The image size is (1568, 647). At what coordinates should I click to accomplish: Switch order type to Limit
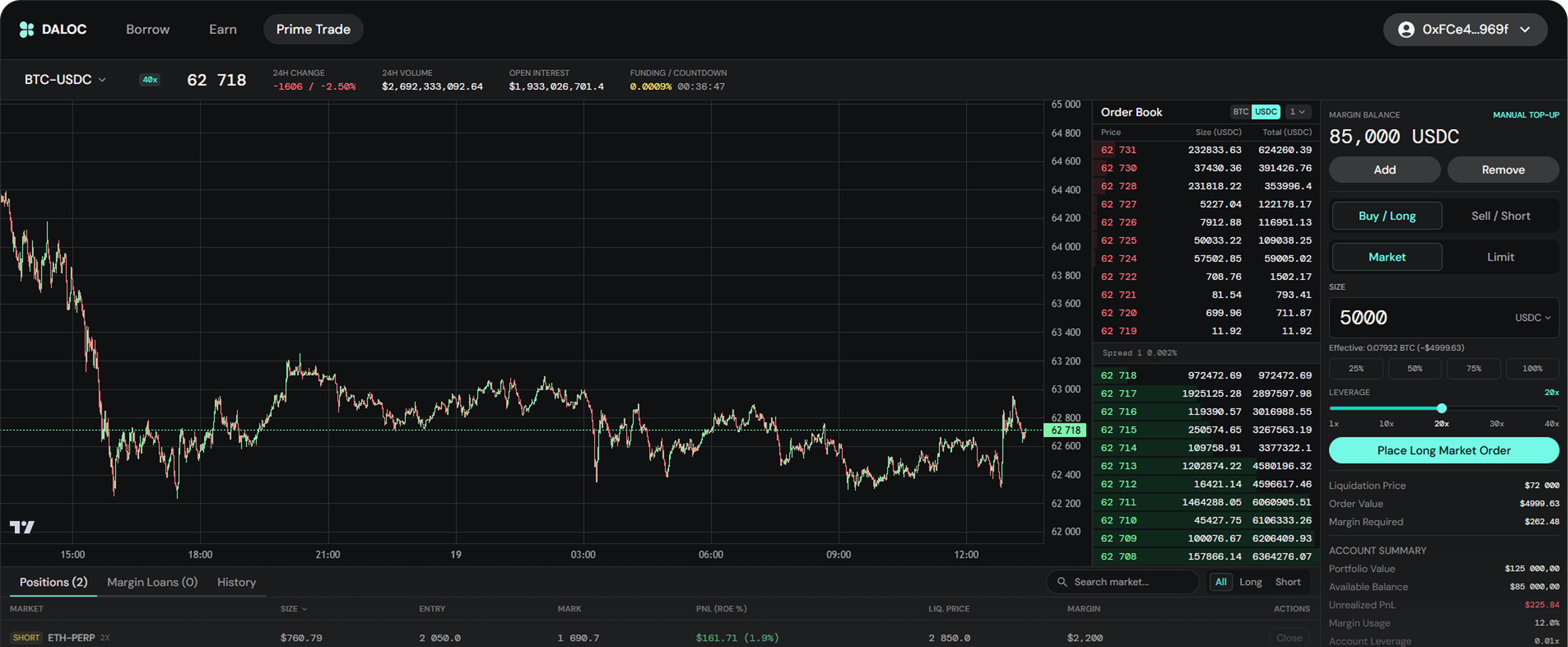[1501, 257]
